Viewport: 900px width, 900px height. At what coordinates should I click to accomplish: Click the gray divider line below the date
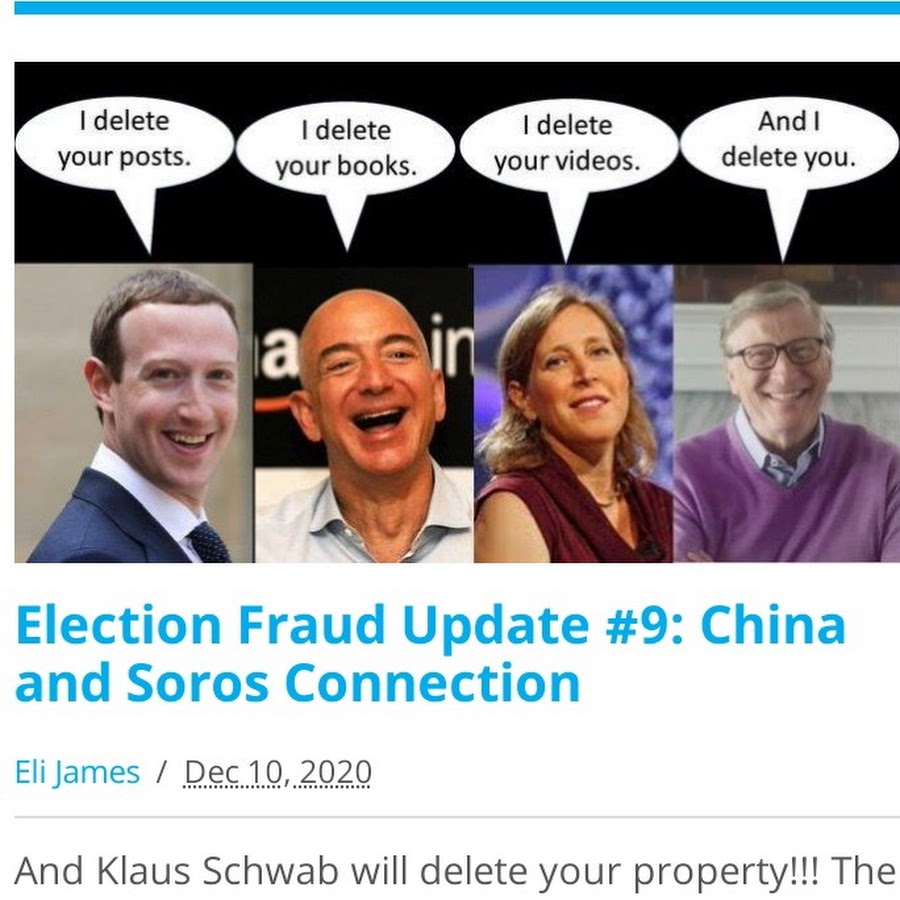click(x=457, y=816)
